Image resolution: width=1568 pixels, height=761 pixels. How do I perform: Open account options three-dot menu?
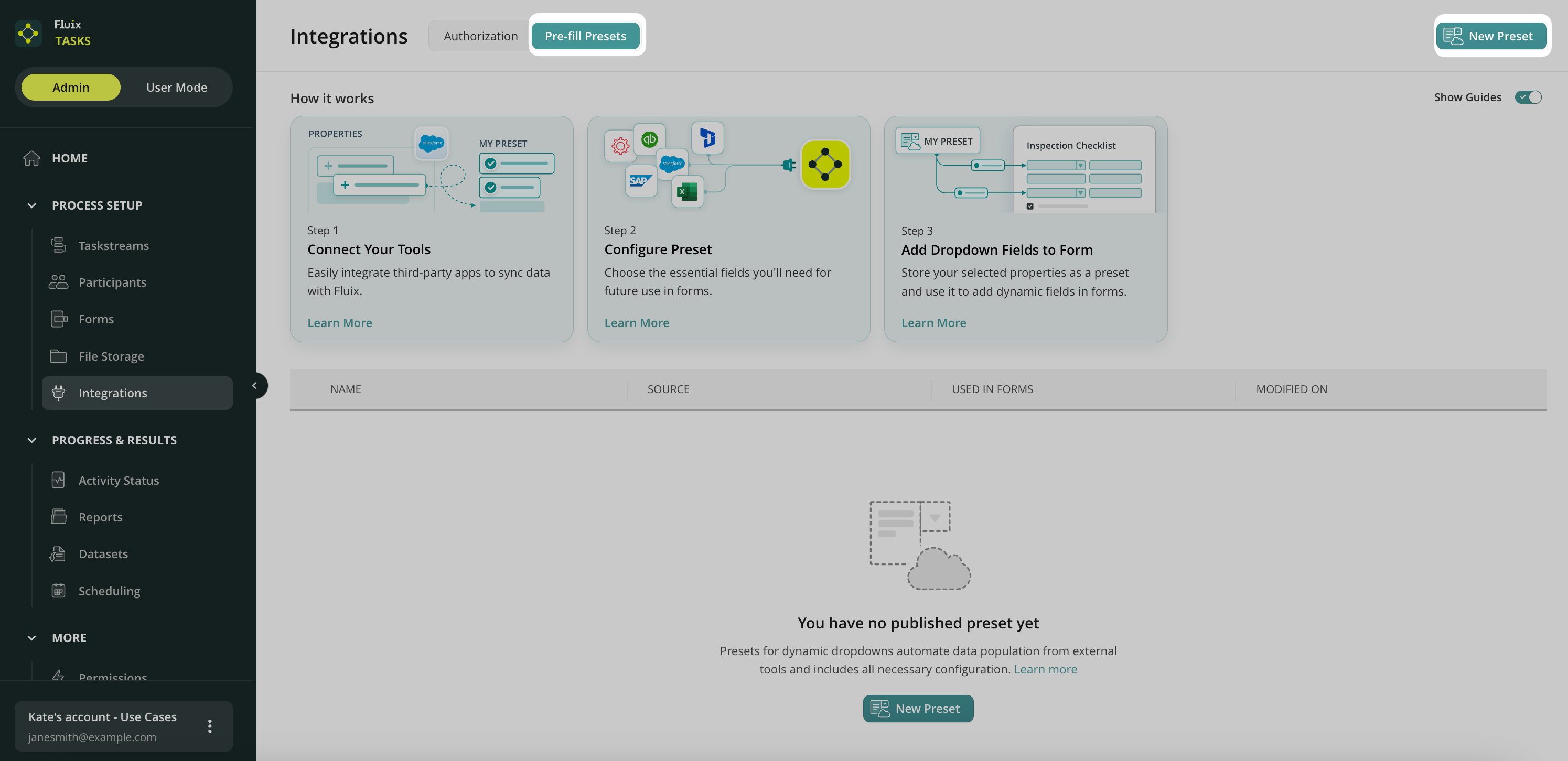tap(209, 726)
